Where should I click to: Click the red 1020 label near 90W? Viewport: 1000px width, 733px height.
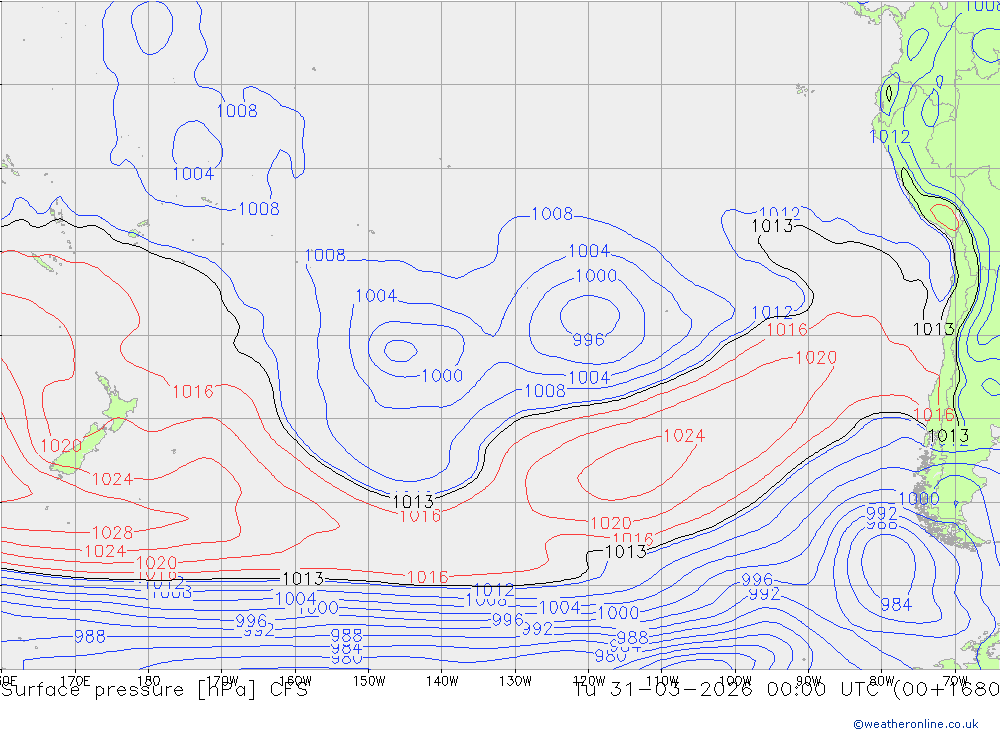click(x=816, y=358)
